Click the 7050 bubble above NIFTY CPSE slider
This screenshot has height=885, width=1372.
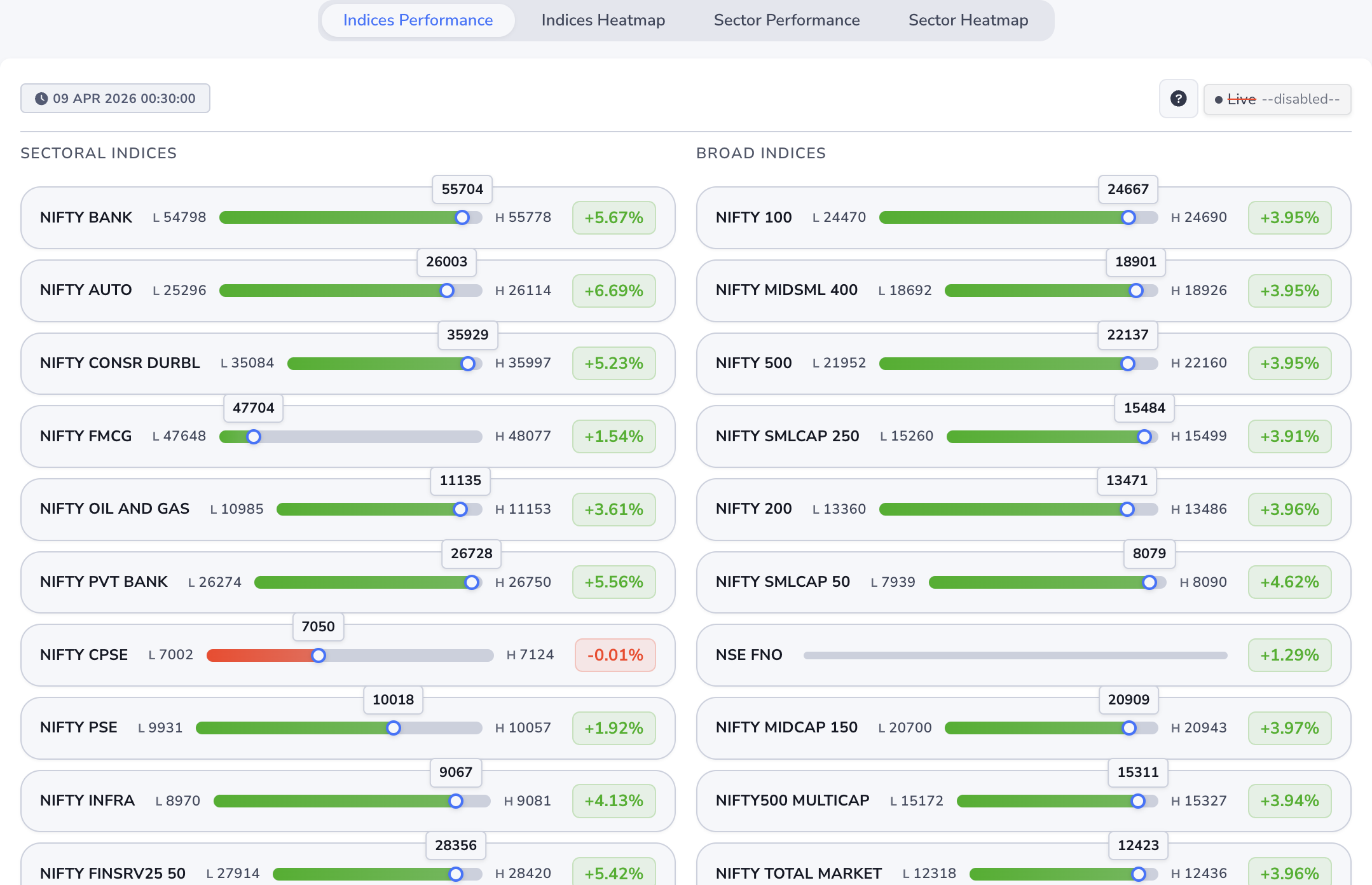coord(318,627)
